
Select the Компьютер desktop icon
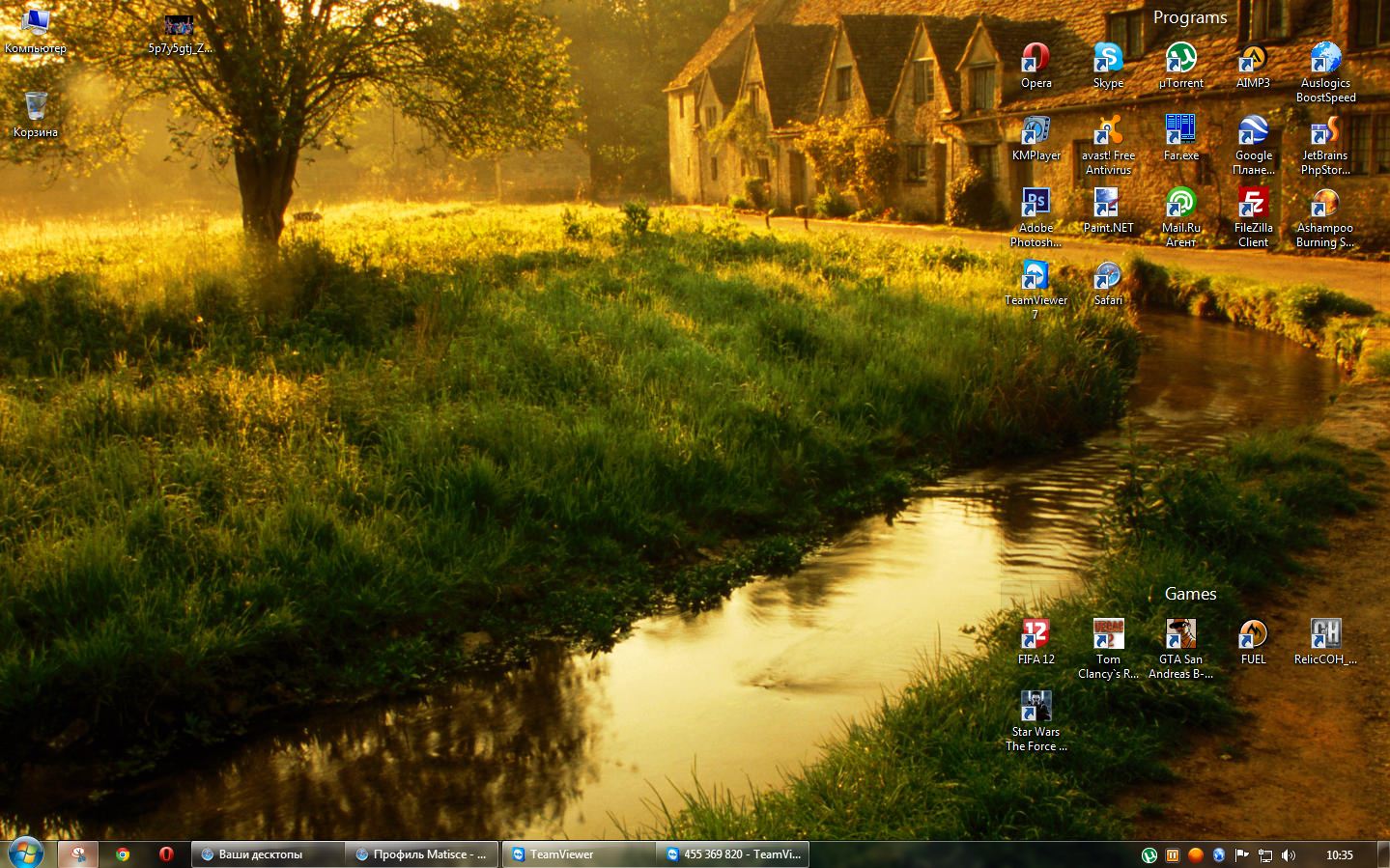click(36, 25)
